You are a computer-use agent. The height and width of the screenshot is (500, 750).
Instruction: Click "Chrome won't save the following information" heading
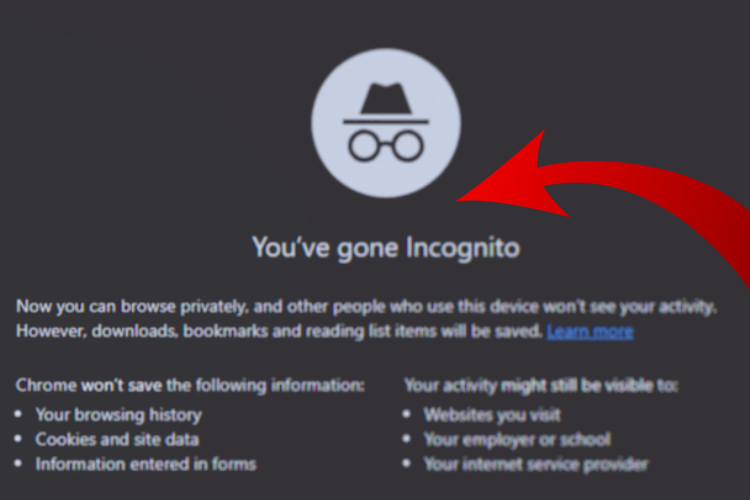(190, 384)
